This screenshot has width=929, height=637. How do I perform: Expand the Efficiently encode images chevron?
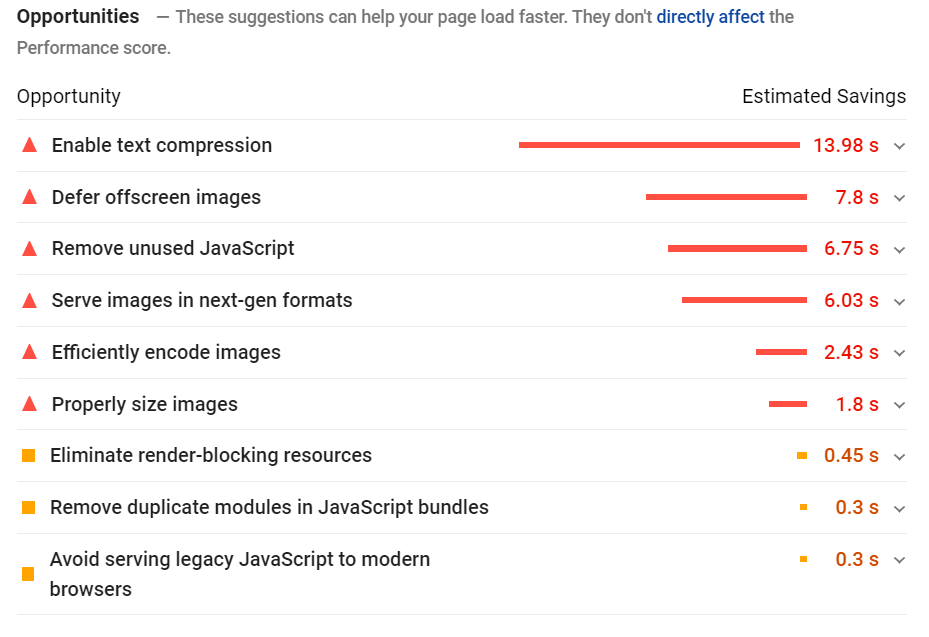(899, 353)
